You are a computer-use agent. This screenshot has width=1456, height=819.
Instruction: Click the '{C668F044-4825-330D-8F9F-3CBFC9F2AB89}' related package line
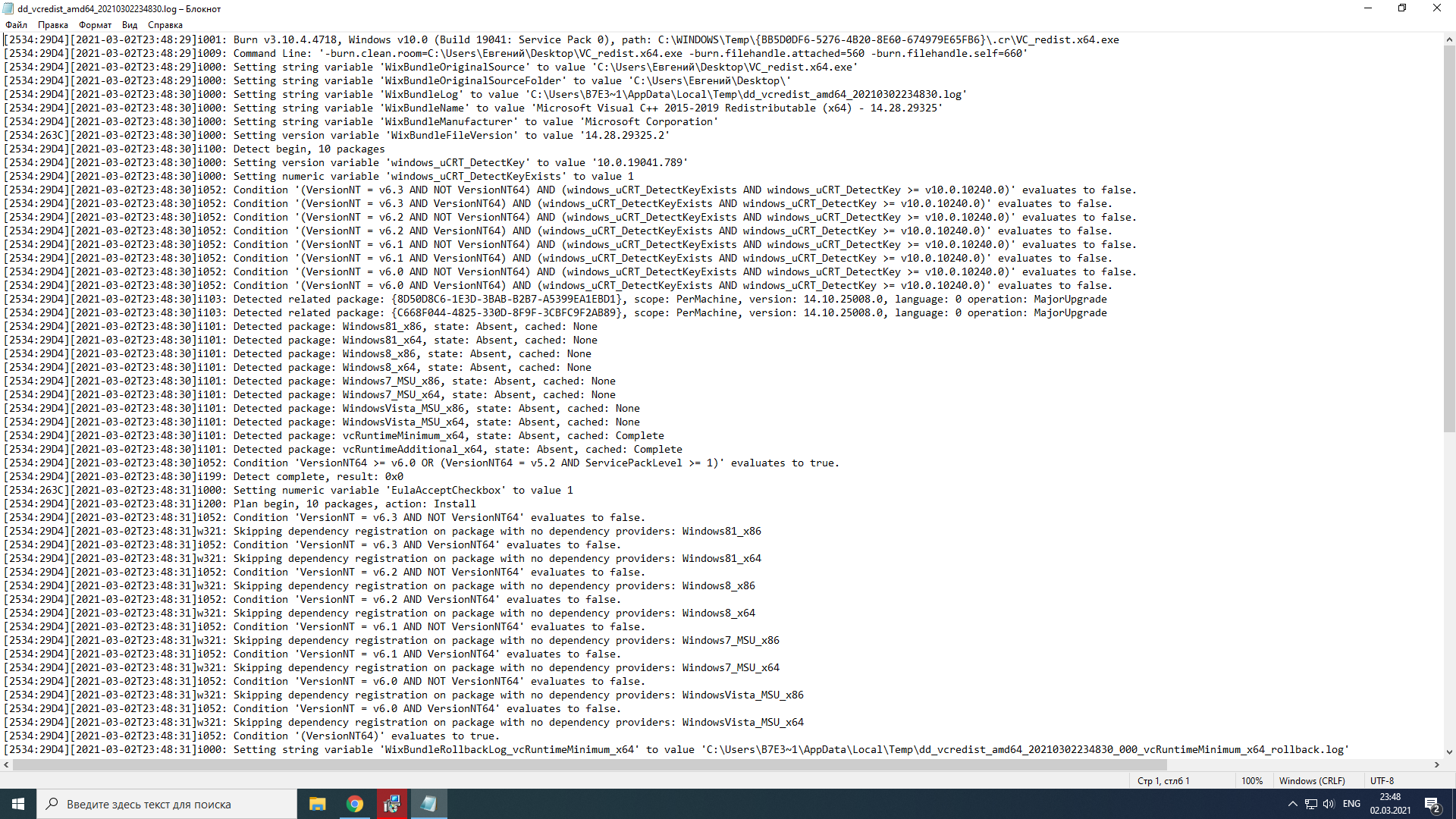click(x=555, y=313)
